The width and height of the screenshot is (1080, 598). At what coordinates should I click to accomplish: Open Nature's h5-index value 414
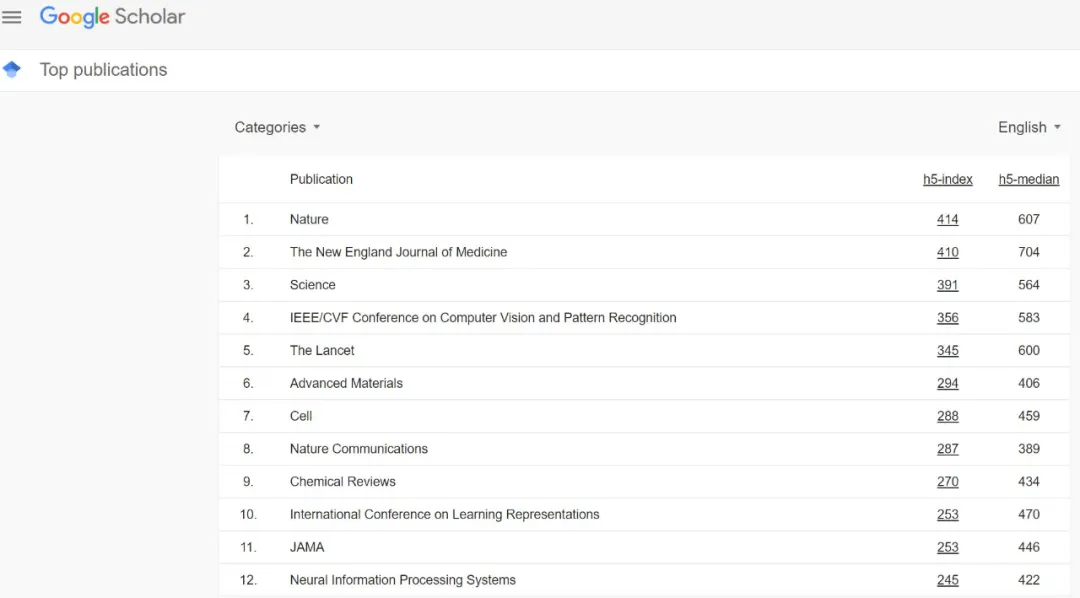point(947,219)
